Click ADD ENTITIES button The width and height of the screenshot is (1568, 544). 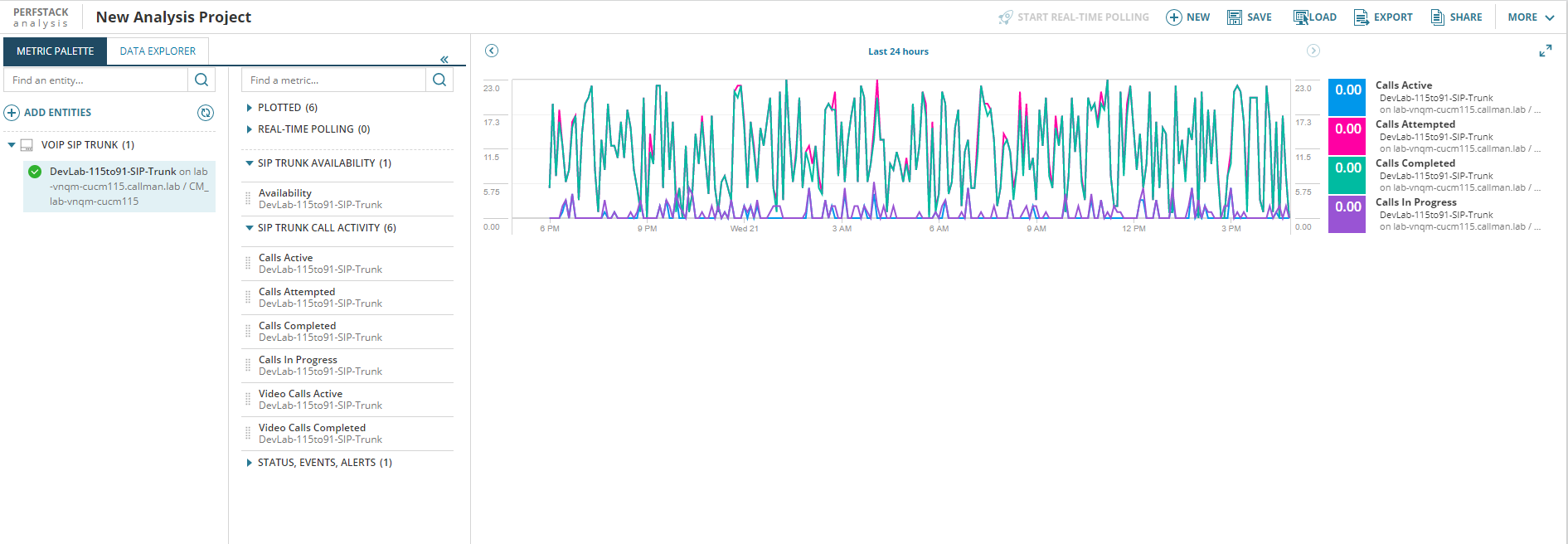point(48,113)
